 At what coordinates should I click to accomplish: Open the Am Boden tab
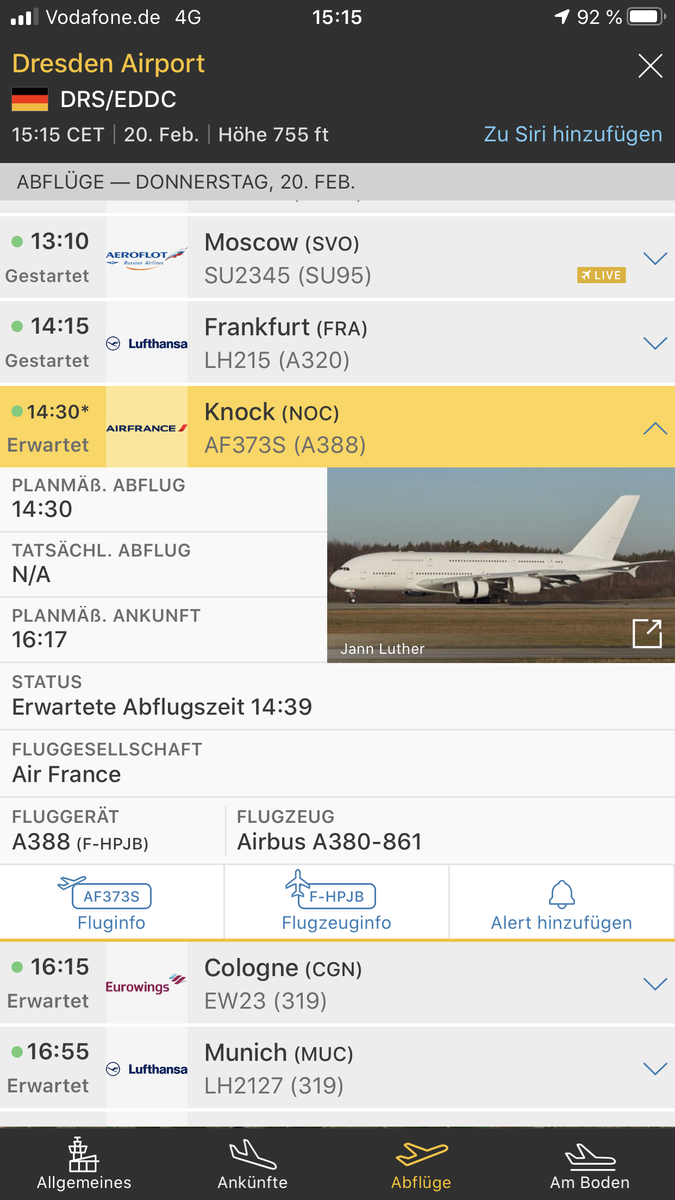pyautogui.click(x=590, y=1164)
